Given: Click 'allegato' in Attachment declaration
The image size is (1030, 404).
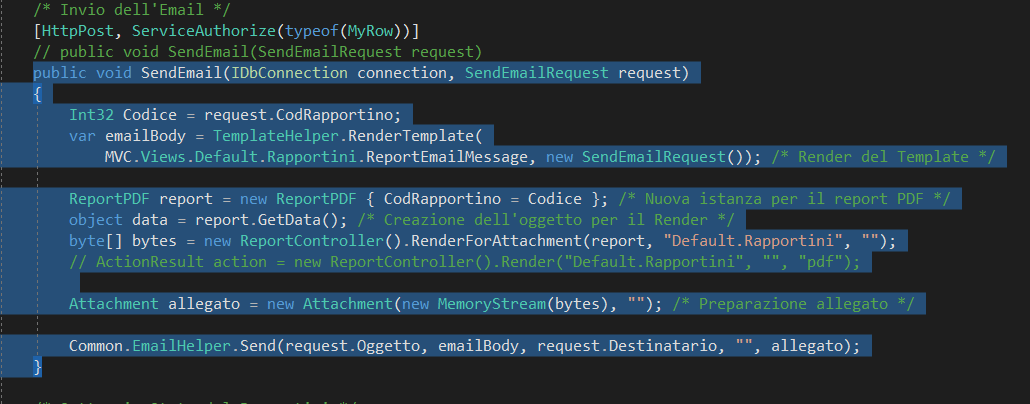Looking at the screenshot, I should click(x=204, y=303).
